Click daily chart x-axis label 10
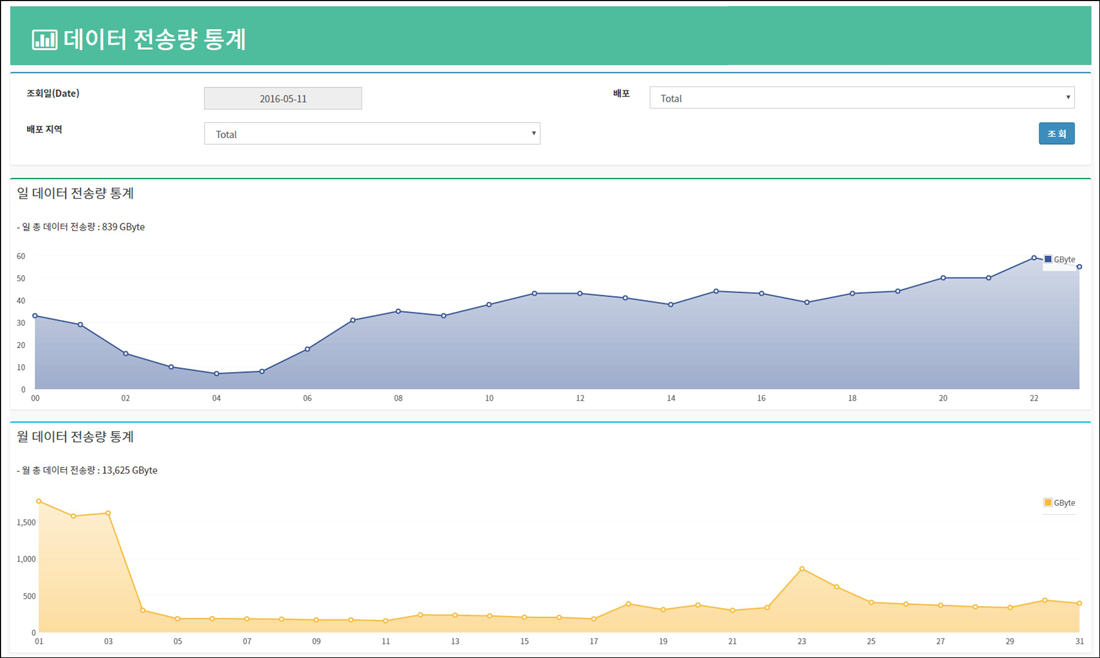The image size is (1100, 658). click(489, 398)
